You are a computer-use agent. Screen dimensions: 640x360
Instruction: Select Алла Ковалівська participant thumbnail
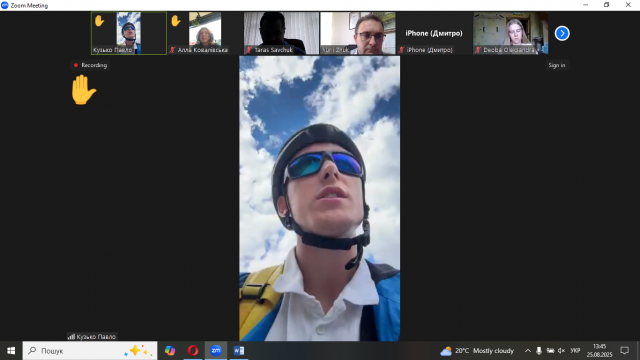(x=205, y=33)
